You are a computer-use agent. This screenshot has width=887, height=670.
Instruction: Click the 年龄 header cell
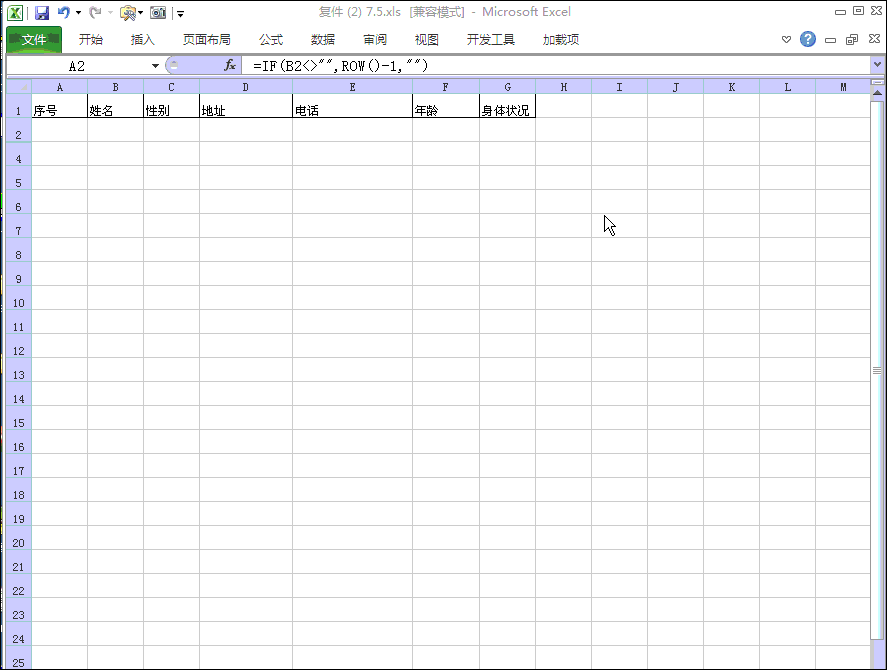pos(446,106)
